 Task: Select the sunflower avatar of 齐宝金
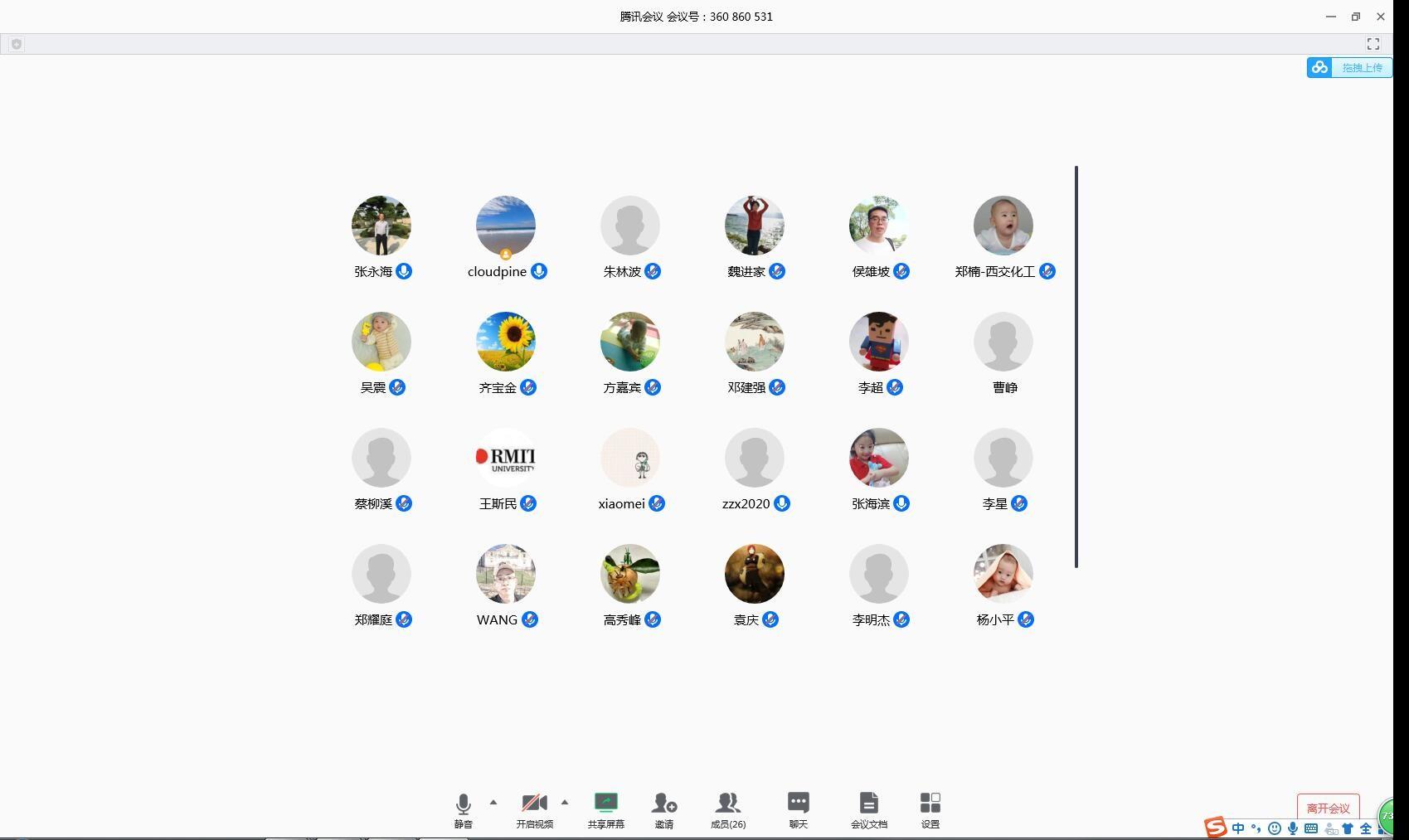click(506, 342)
